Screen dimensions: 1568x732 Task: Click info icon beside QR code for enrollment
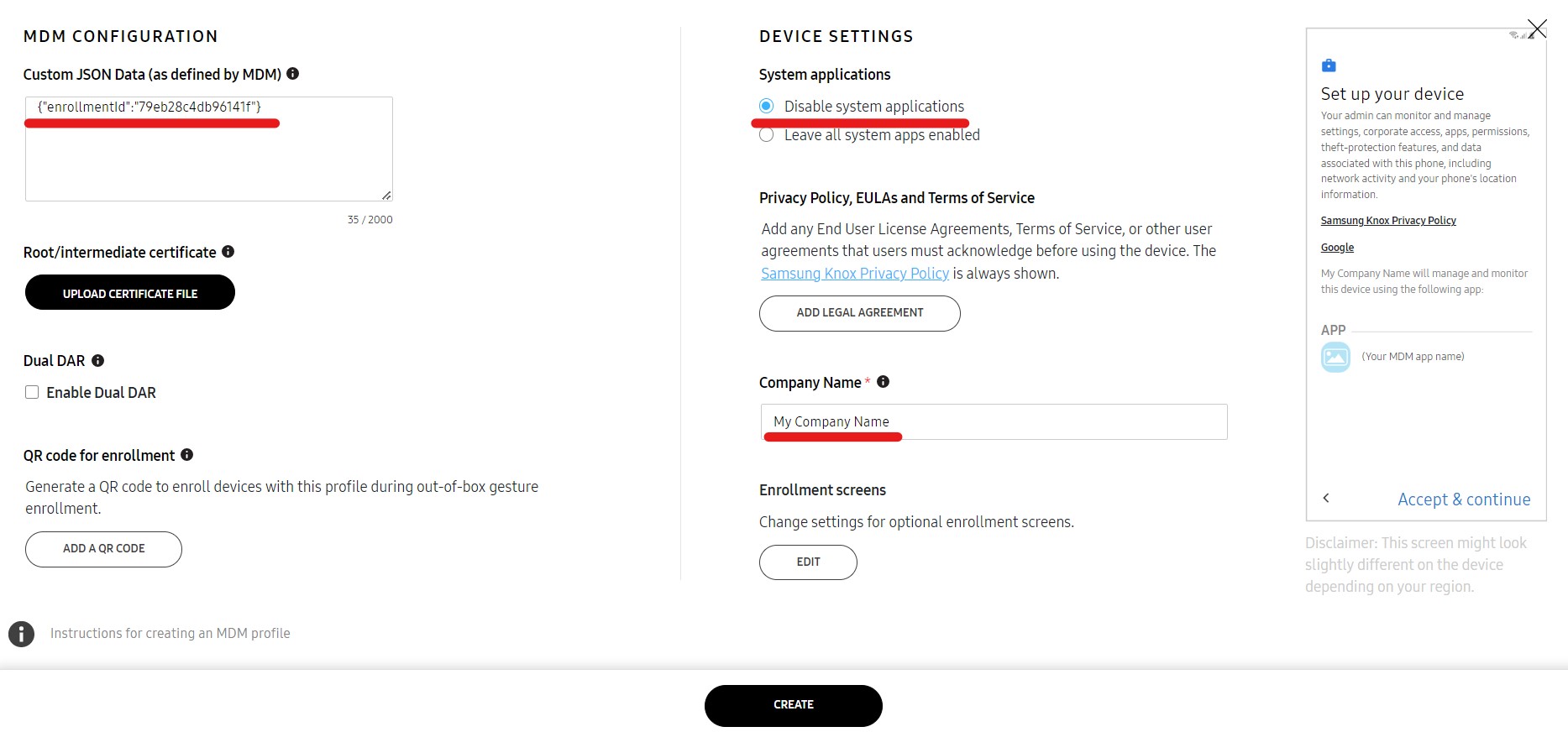click(x=186, y=455)
